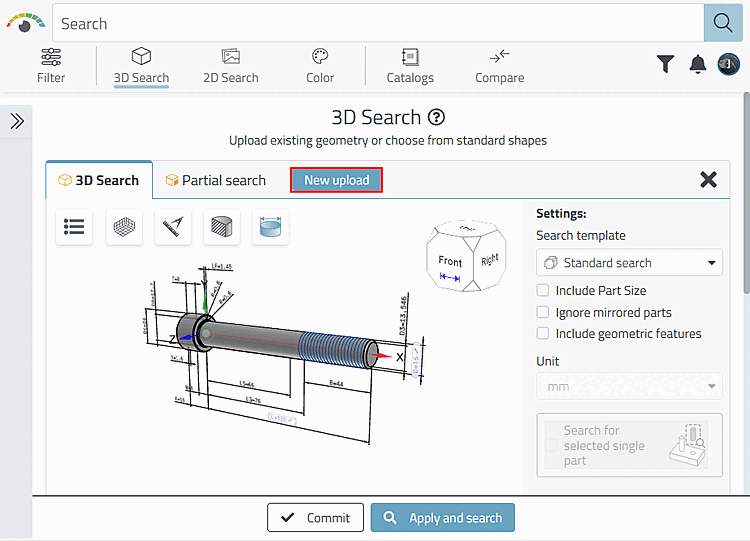This screenshot has width=750, height=541.
Task: Switch to the Partial search tab
Action: 215,181
